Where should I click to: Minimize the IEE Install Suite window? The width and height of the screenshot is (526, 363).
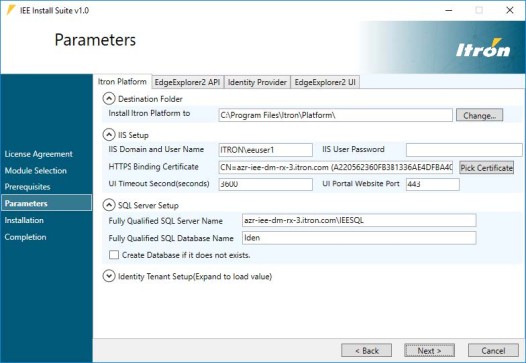click(x=449, y=10)
